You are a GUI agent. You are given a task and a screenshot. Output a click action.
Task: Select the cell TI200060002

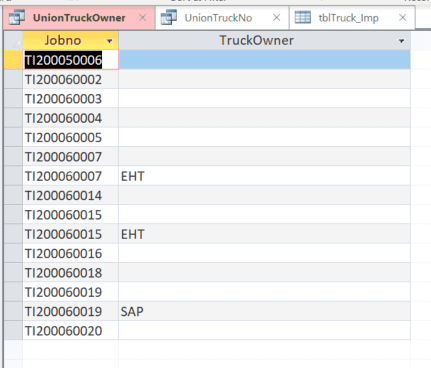click(x=71, y=79)
